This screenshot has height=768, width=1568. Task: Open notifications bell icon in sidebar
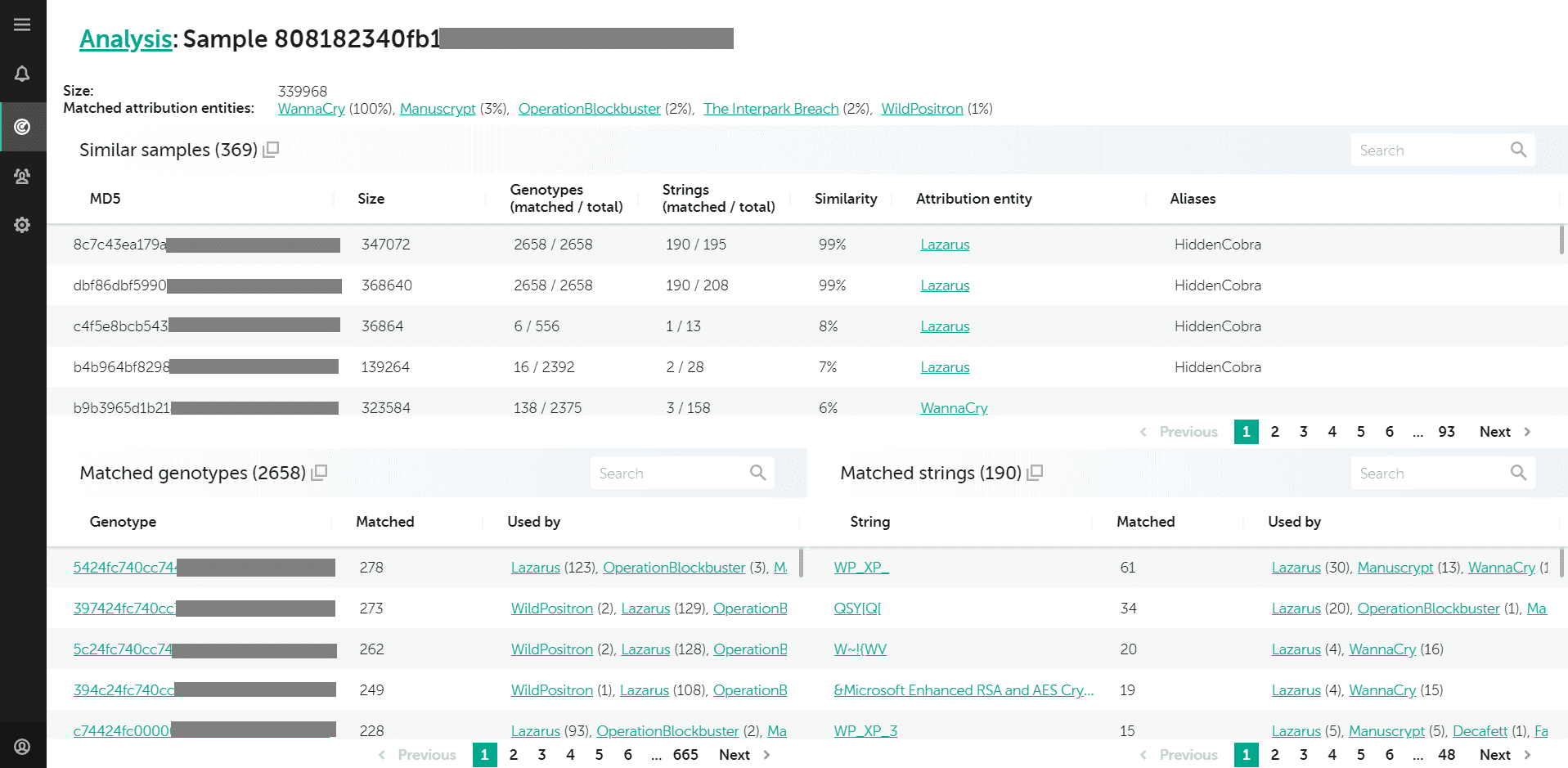(x=22, y=74)
